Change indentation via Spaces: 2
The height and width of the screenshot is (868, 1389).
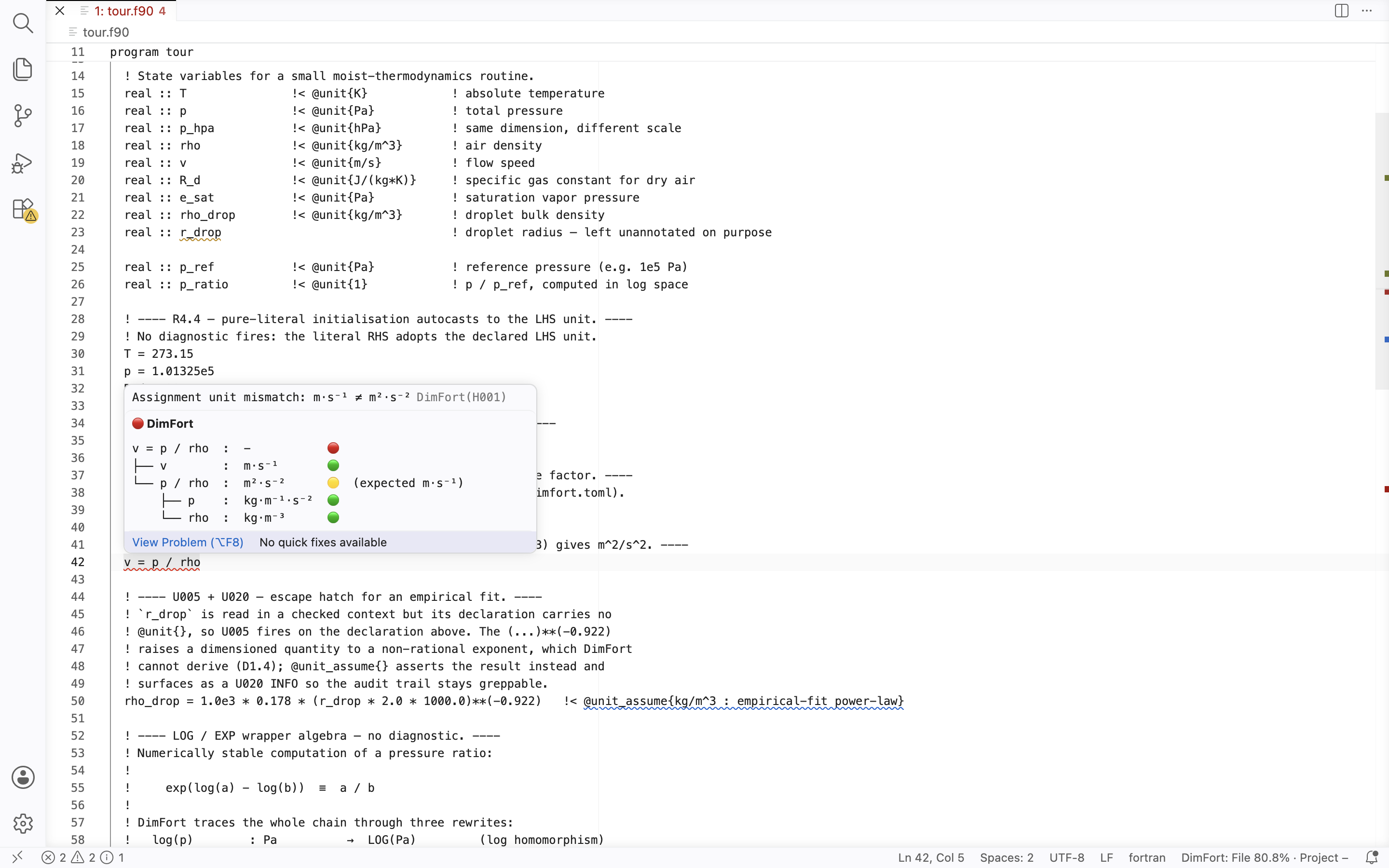1007,858
